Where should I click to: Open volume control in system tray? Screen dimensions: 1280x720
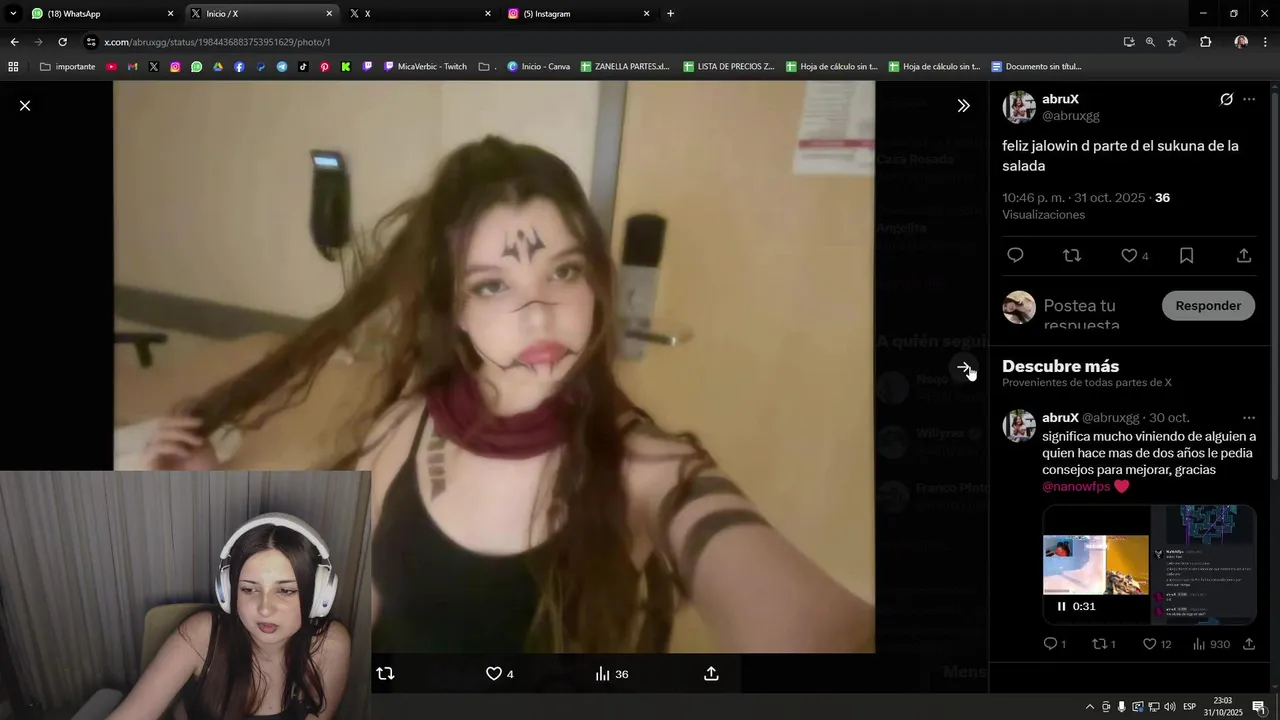click(1169, 707)
